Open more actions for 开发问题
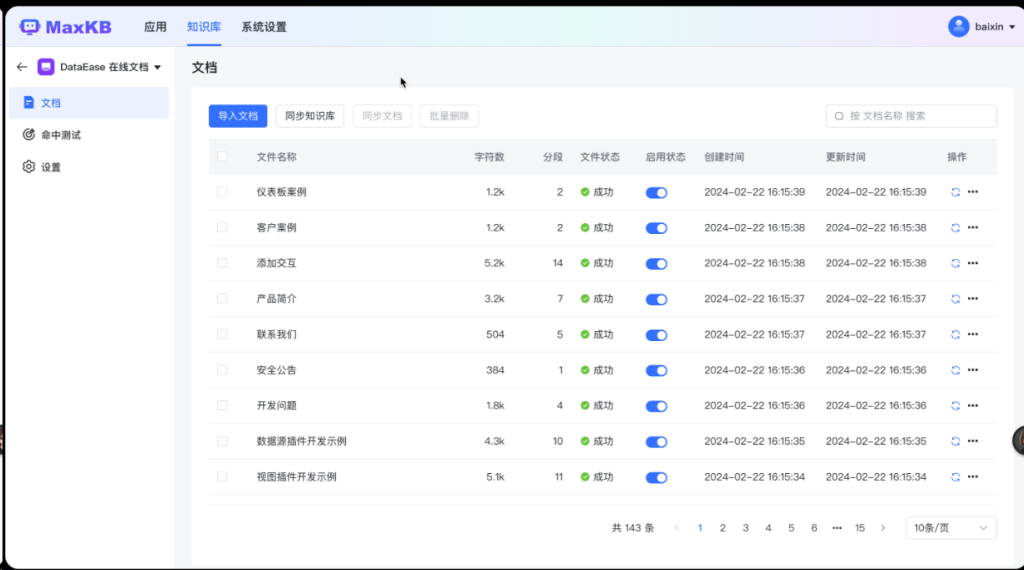Screen dimensions: 1024x570 973,405
